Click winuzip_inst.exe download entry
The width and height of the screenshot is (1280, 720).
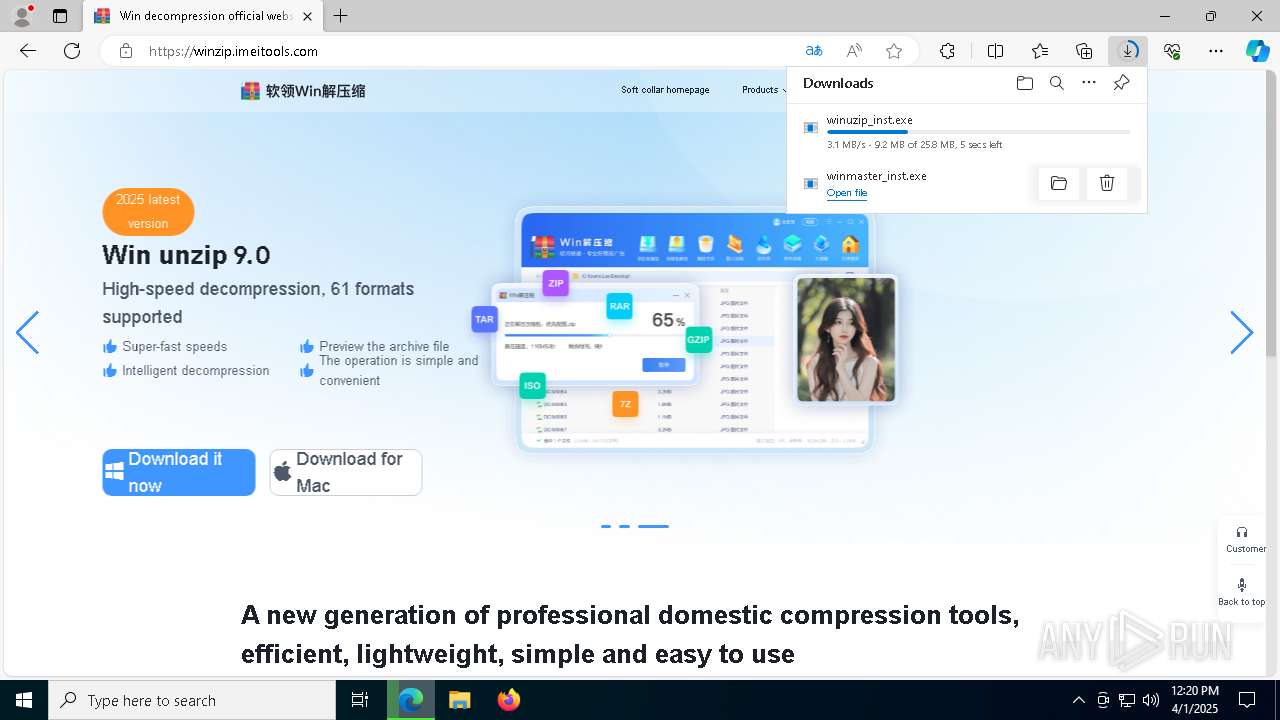(967, 132)
